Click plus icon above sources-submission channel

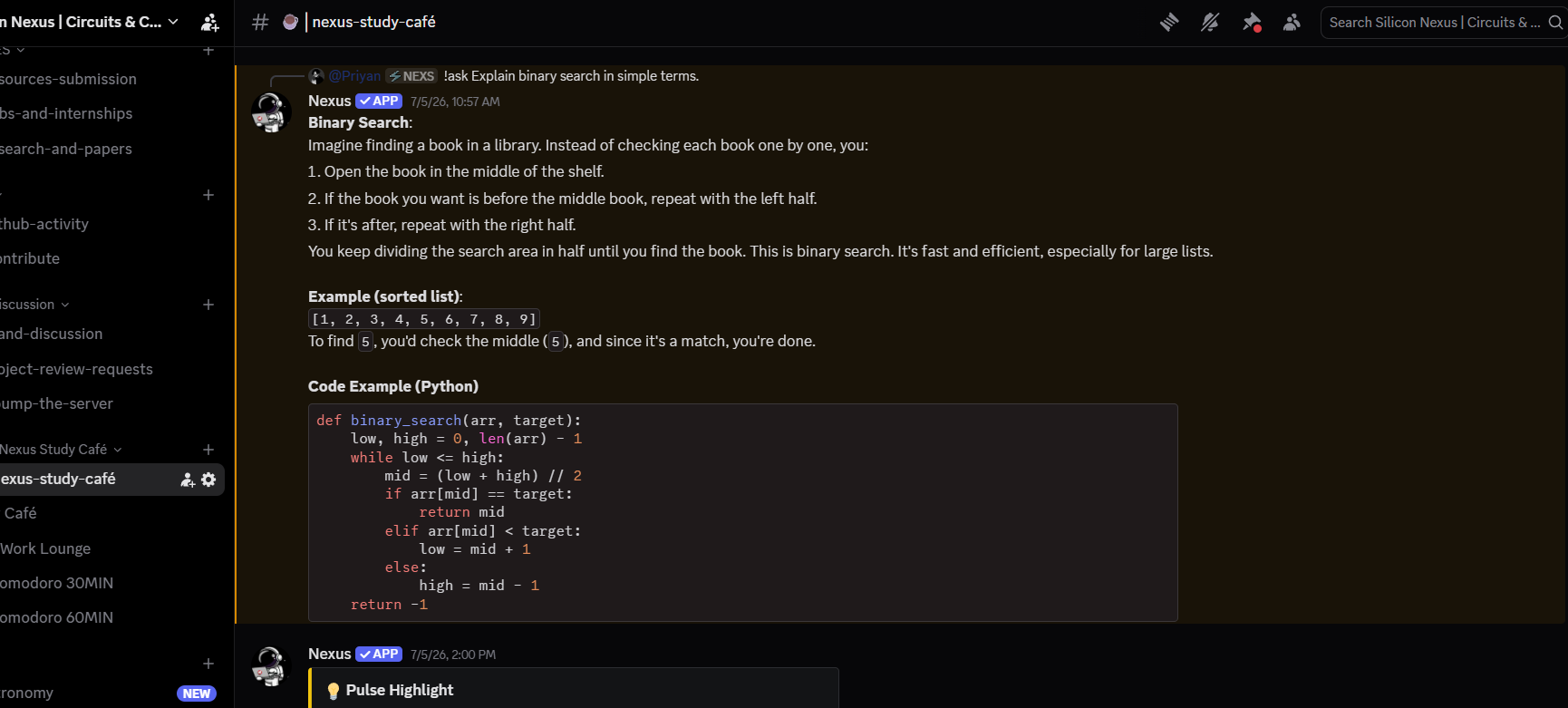(208, 51)
